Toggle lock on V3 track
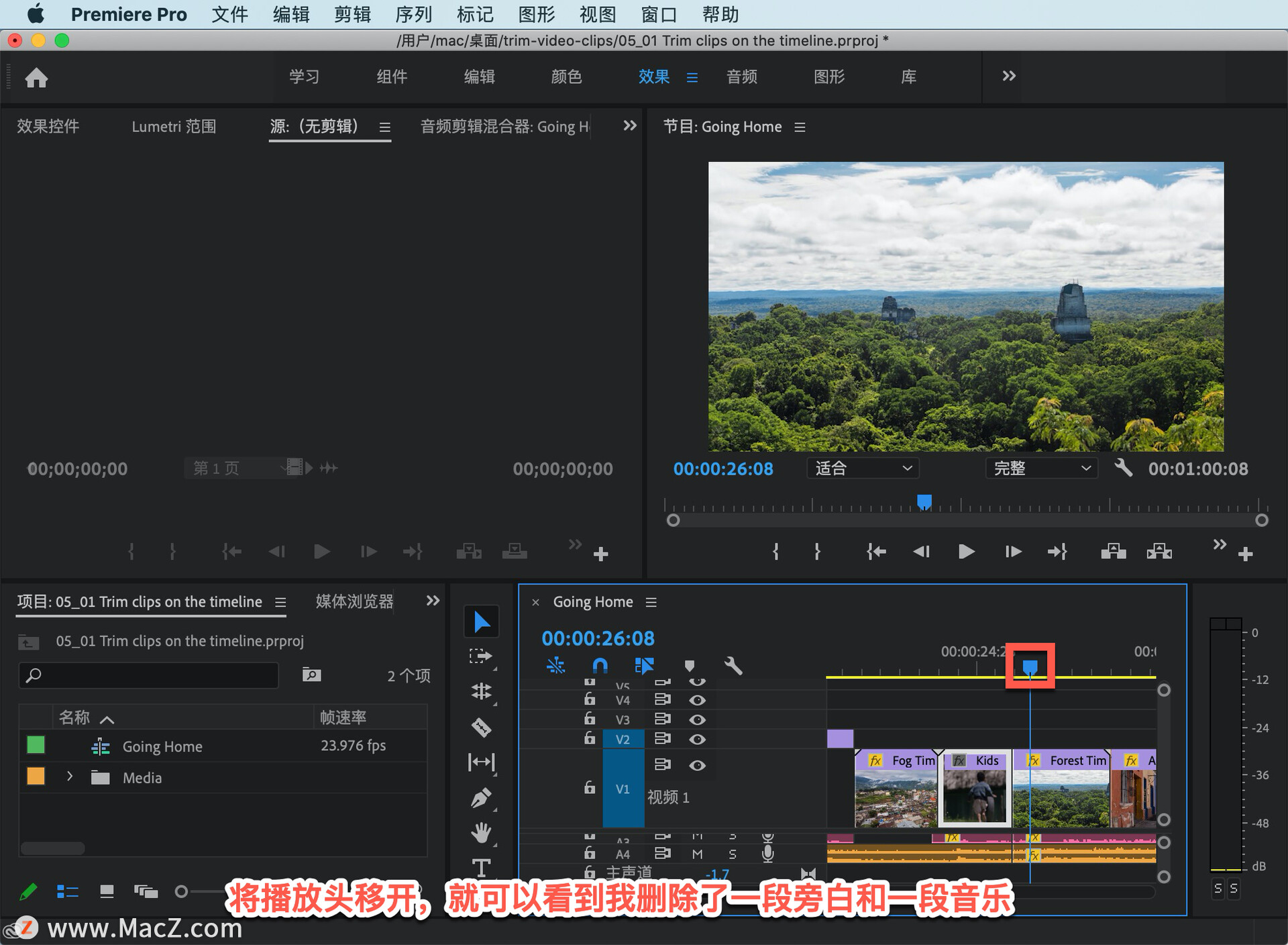Viewport: 1288px width, 945px height. coord(590,719)
